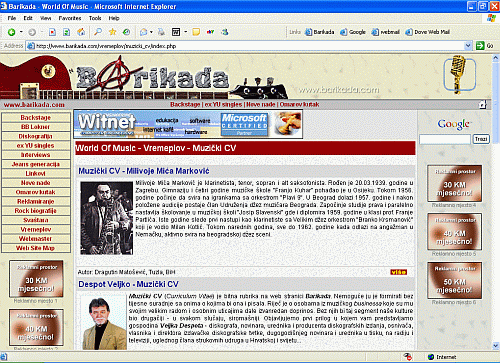This screenshot has height=363, width=500.
Task: Open BB Lokner sidebar link
Action: [x=36, y=127]
